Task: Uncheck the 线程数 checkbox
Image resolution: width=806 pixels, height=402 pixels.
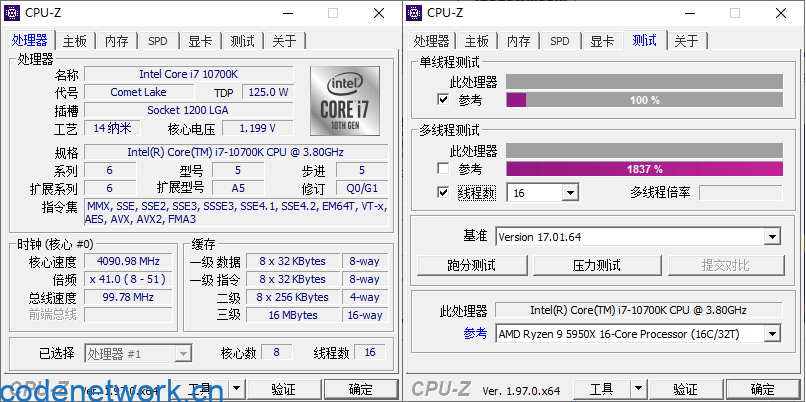Action: tap(443, 192)
